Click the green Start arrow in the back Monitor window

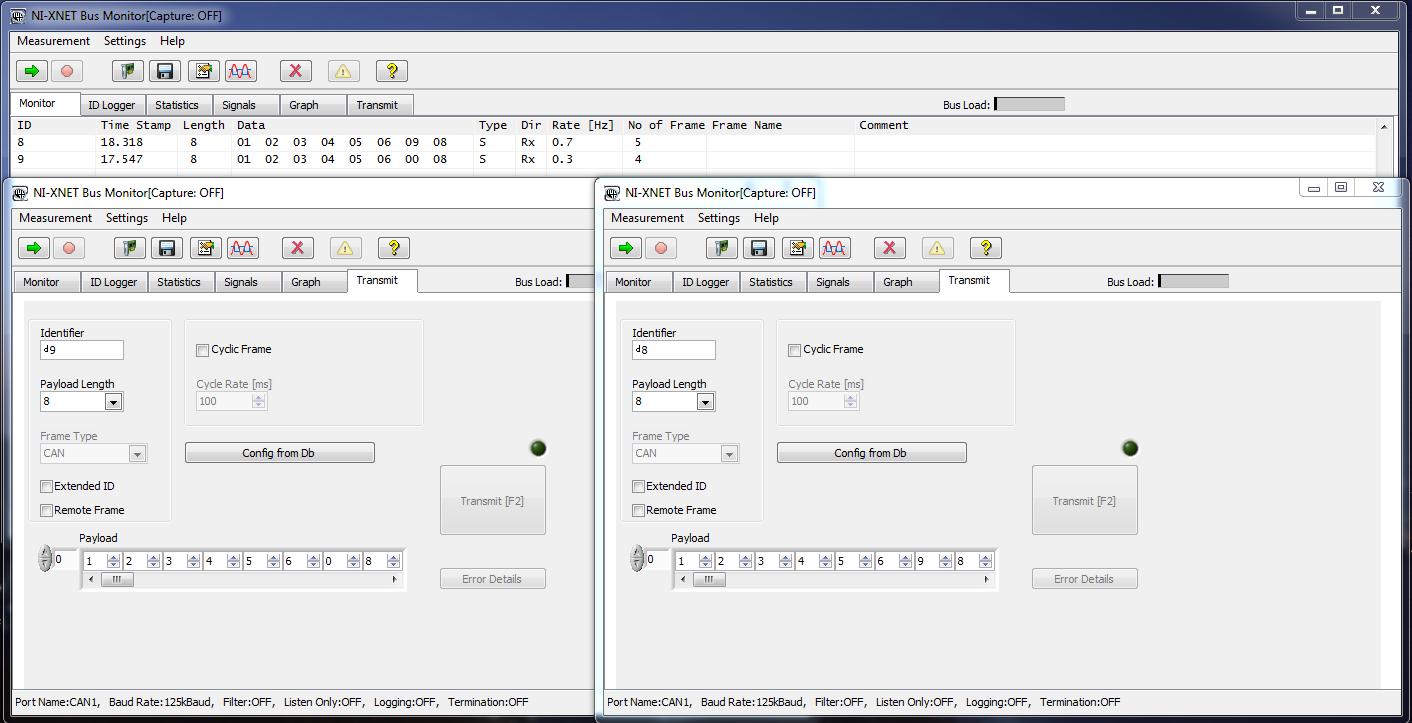pos(32,71)
